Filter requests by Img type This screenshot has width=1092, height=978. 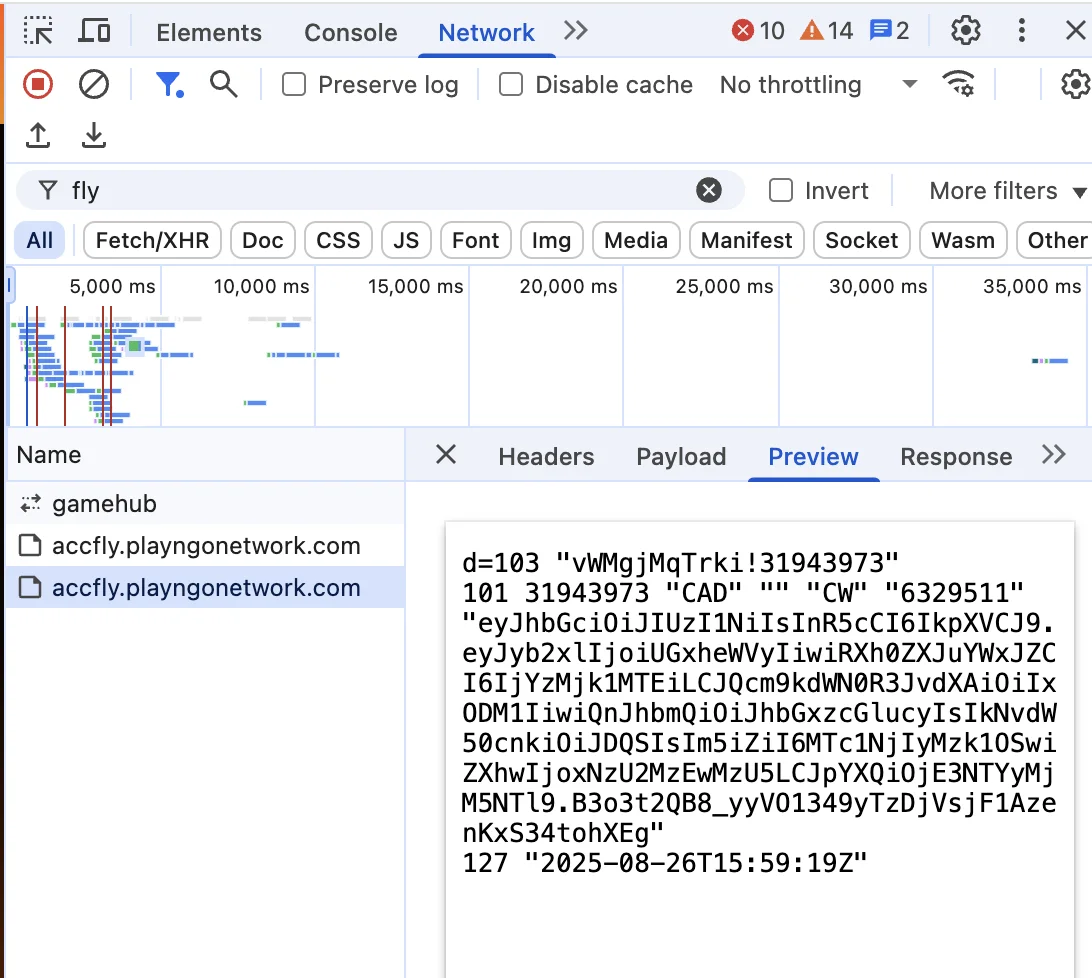pos(552,240)
